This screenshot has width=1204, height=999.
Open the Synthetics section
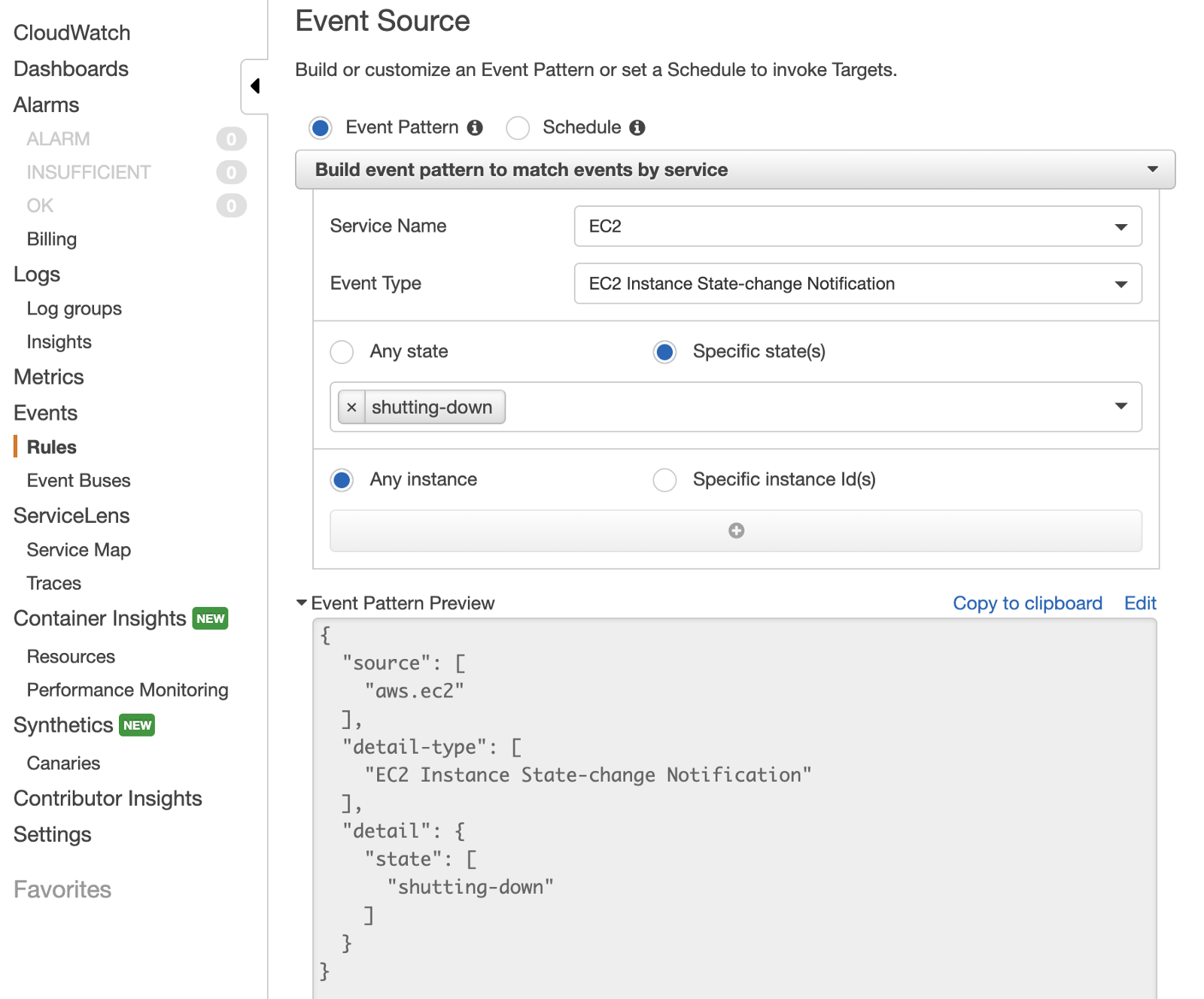[x=63, y=725]
